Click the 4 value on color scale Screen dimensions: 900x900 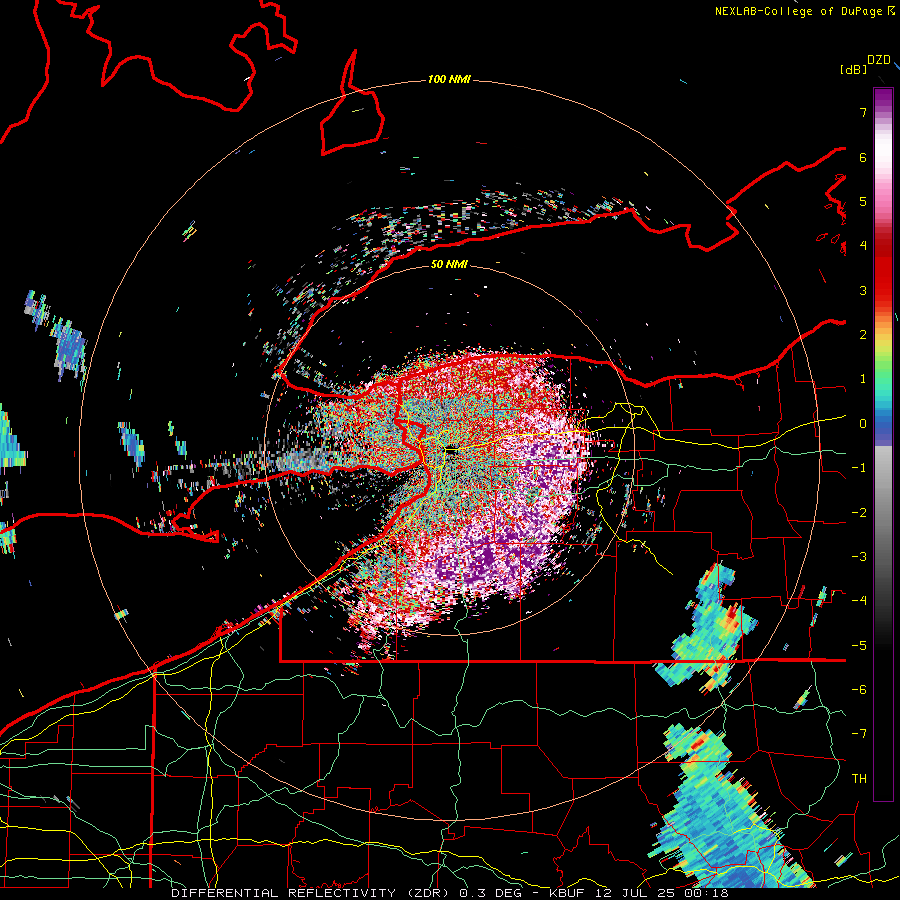coord(863,246)
